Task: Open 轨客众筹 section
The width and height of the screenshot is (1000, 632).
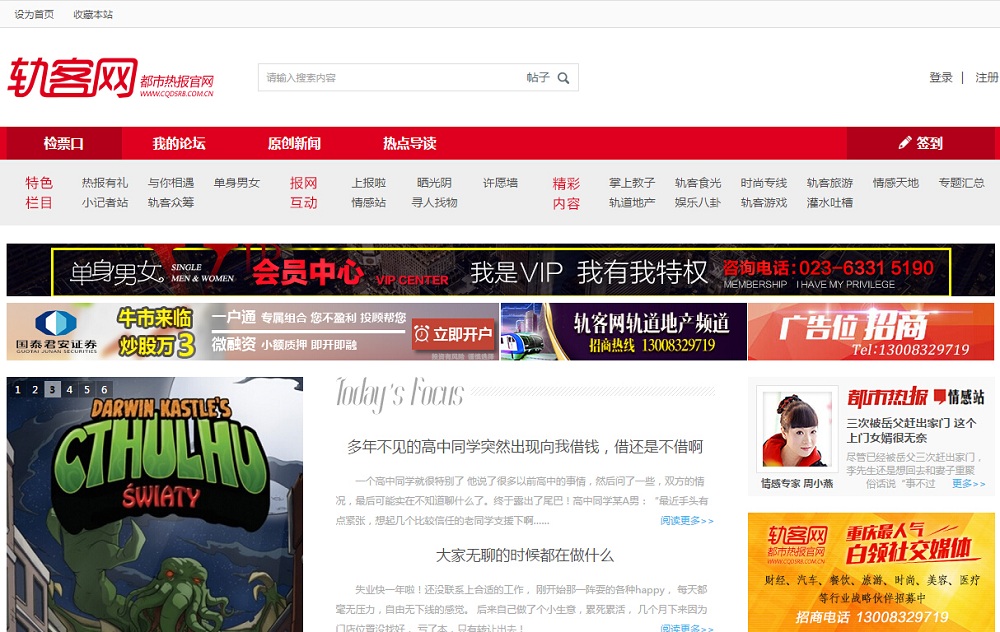Action: pyautogui.click(x=171, y=203)
